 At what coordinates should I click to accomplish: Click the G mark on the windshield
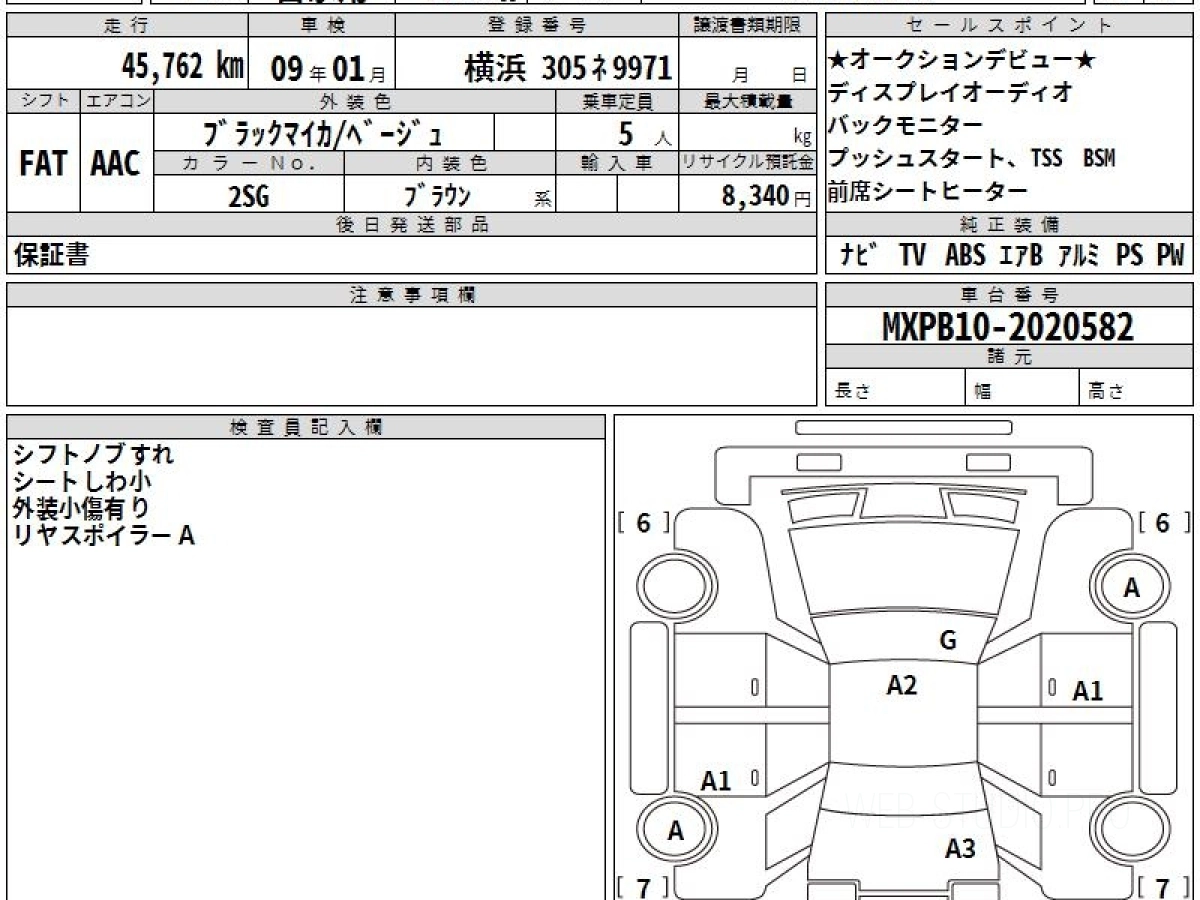948,641
